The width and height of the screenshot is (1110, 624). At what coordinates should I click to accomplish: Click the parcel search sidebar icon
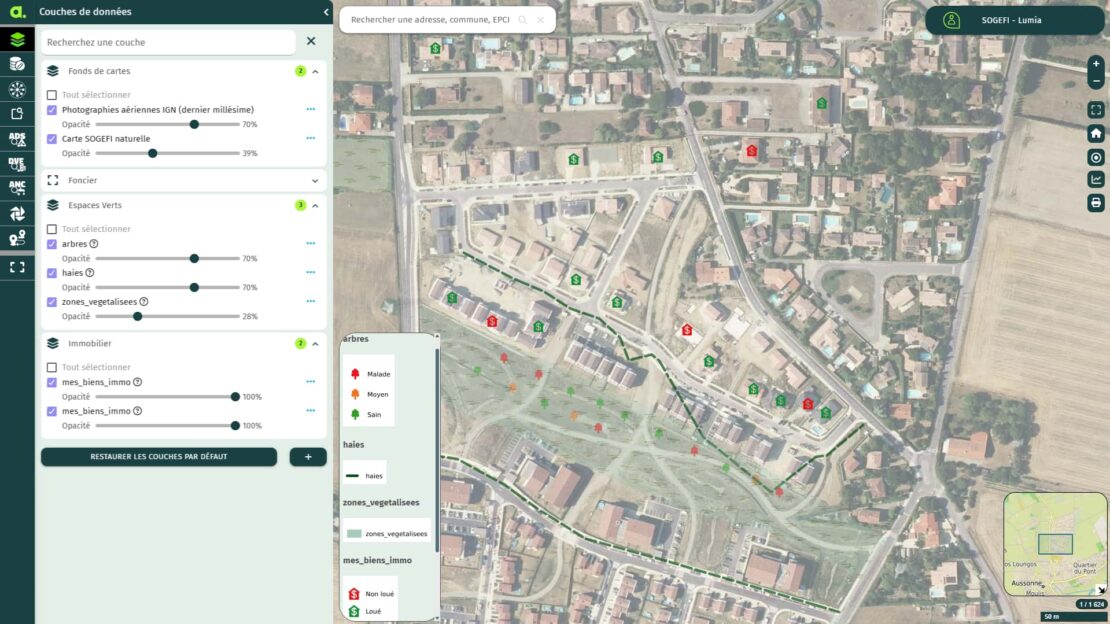(17, 114)
